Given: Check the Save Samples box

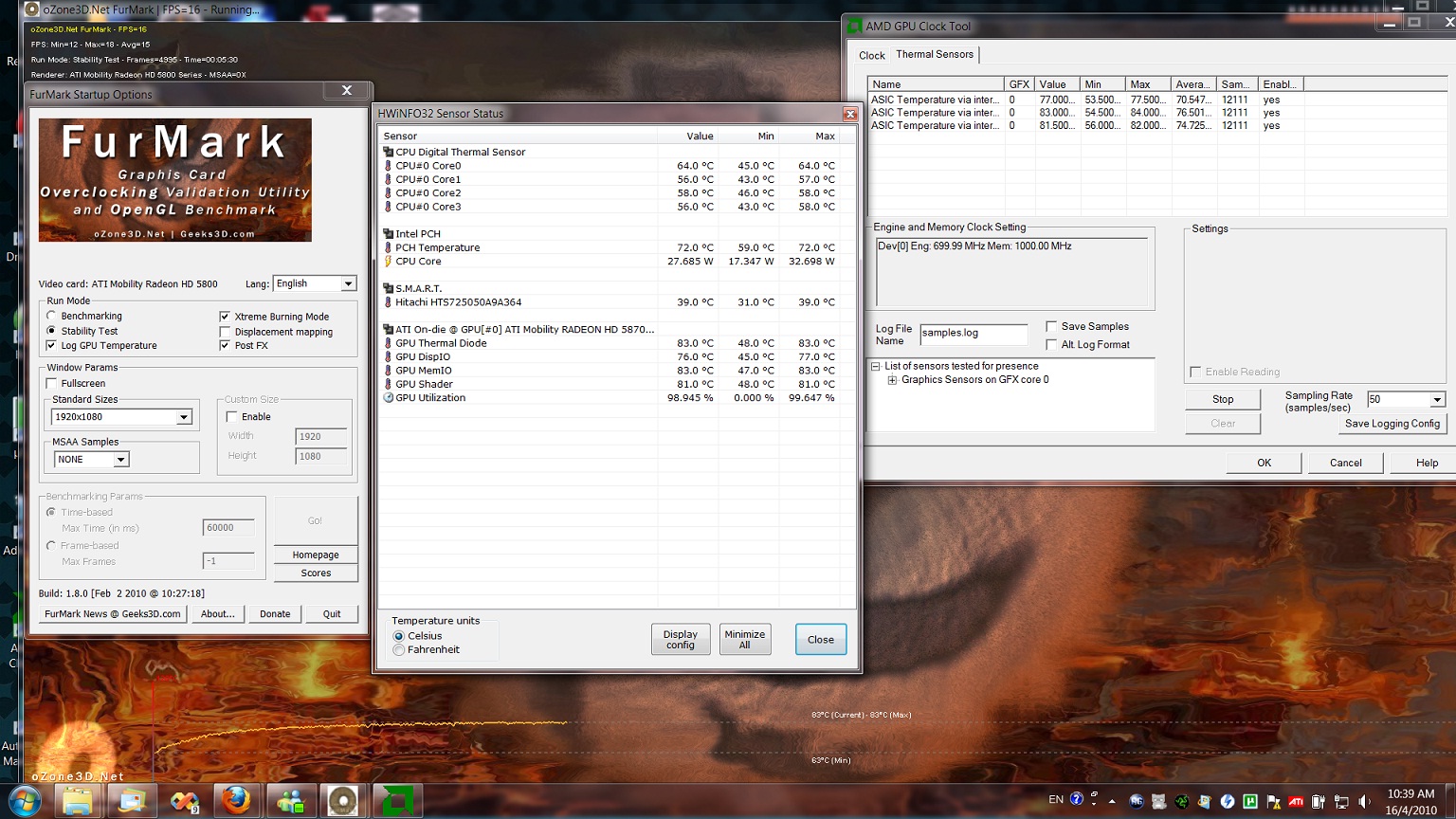Looking at the screenshot, I should click(1051, 326).
